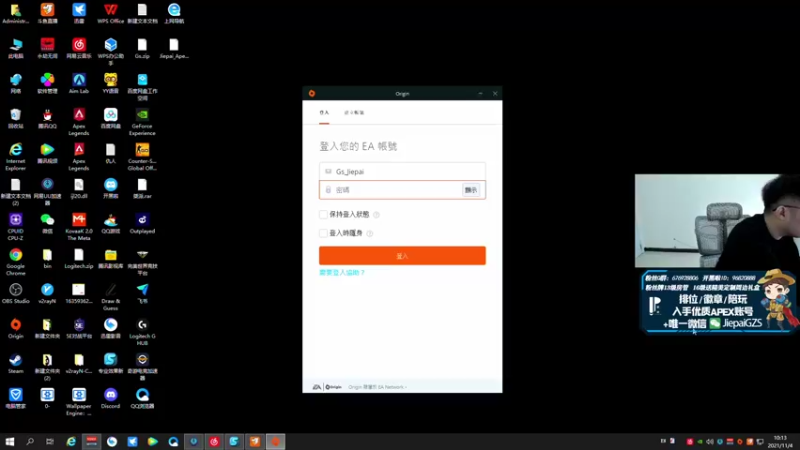The width and height of the screenshot is (800, 450).
Task: Open the Administrator folder icon
Action: pyautogui.click(x=16, y=14)
